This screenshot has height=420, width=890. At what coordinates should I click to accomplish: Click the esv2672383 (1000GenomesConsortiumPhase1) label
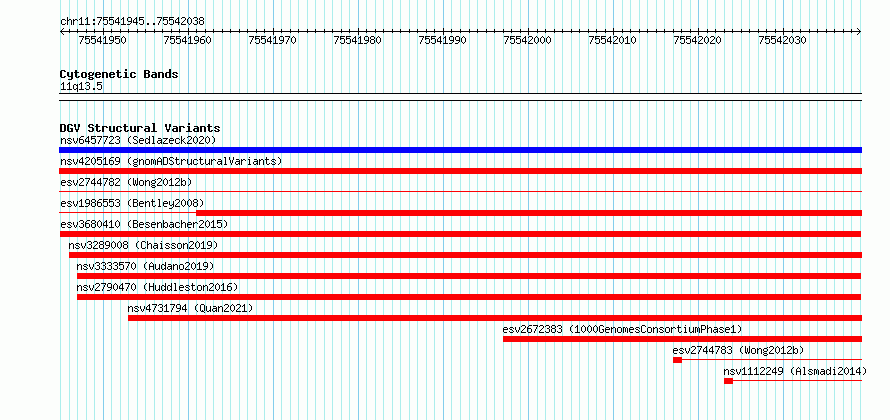pos(622,329)
